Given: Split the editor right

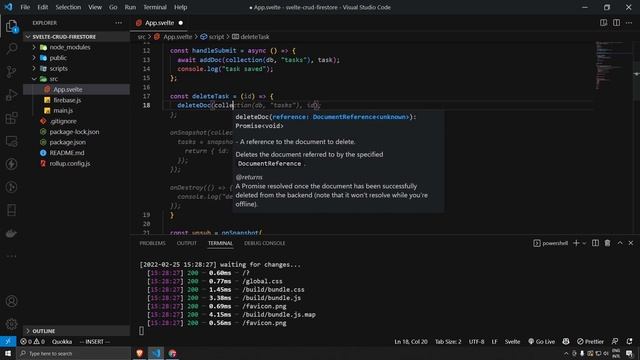Looking at the screenshot, I should point(616,23).
